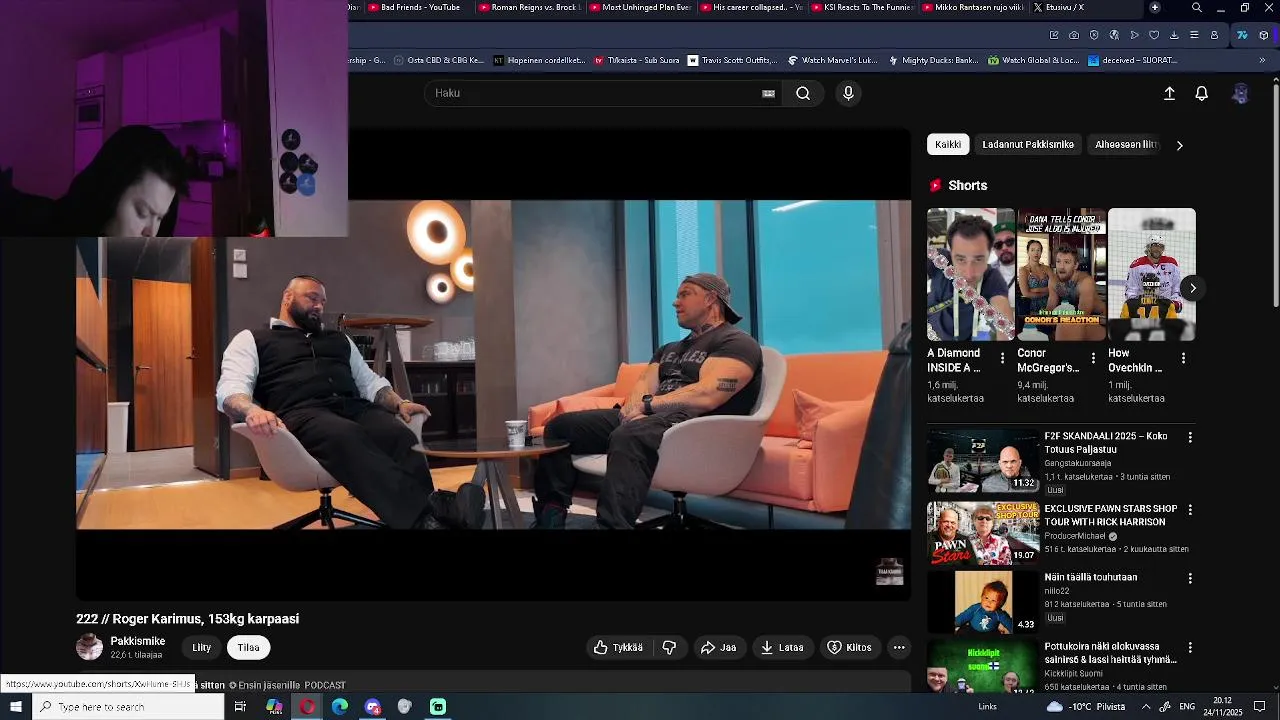This screenshot has width=1280, height=720.
Task: Start voice search with the microphone icon
Action: pyautogui.click(x=848, y=93)
